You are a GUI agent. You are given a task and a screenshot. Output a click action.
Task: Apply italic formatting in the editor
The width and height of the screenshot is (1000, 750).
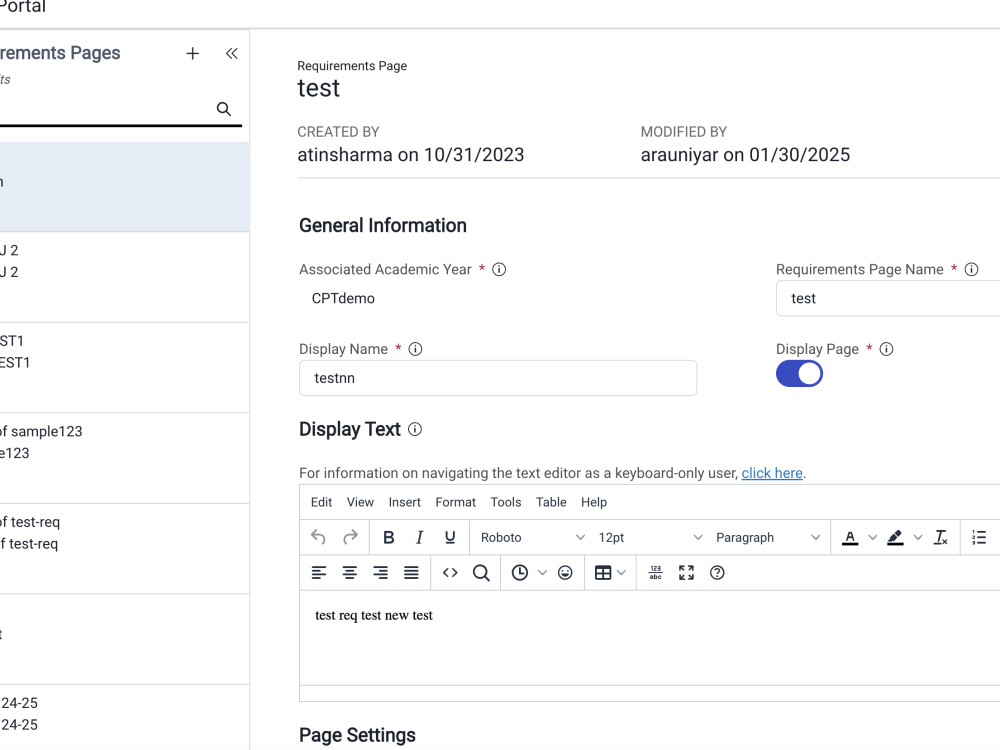tap(419, 538)
